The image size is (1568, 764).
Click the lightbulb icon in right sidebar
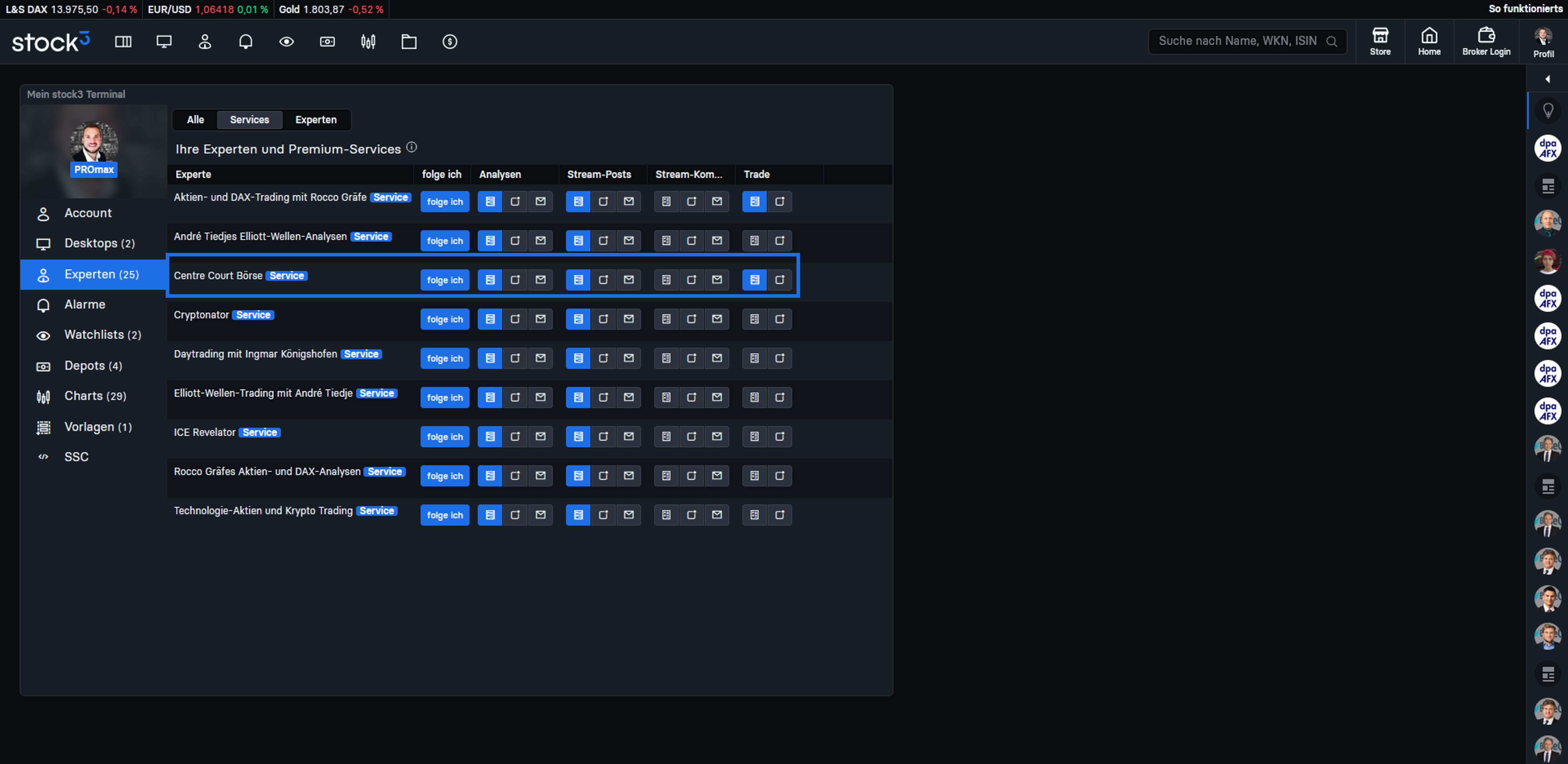coord(1548,110)
